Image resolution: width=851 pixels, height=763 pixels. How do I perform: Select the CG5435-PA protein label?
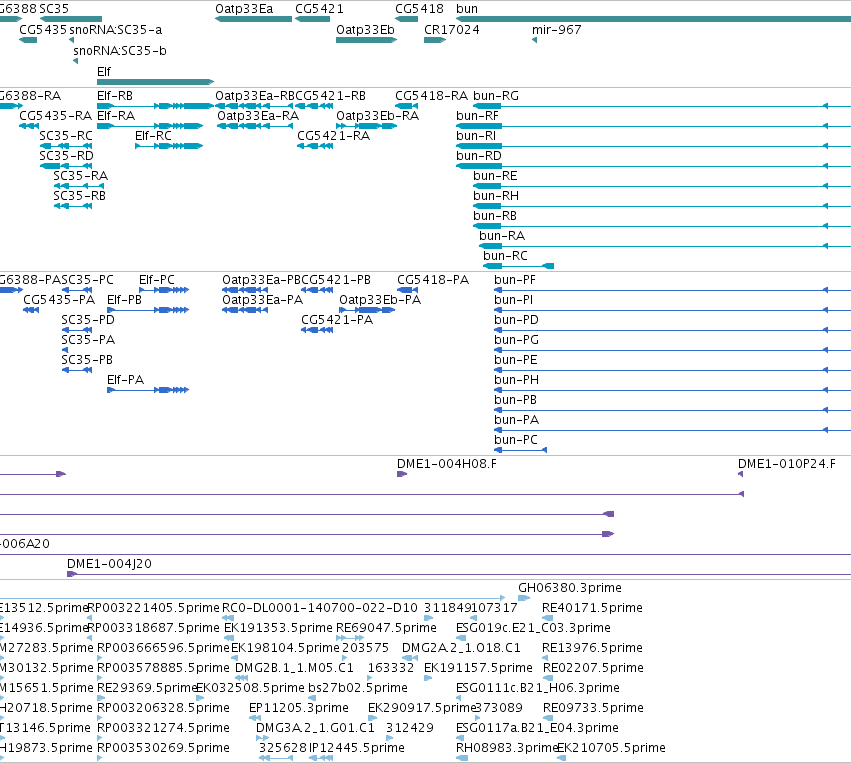click(x=59, y=300)
